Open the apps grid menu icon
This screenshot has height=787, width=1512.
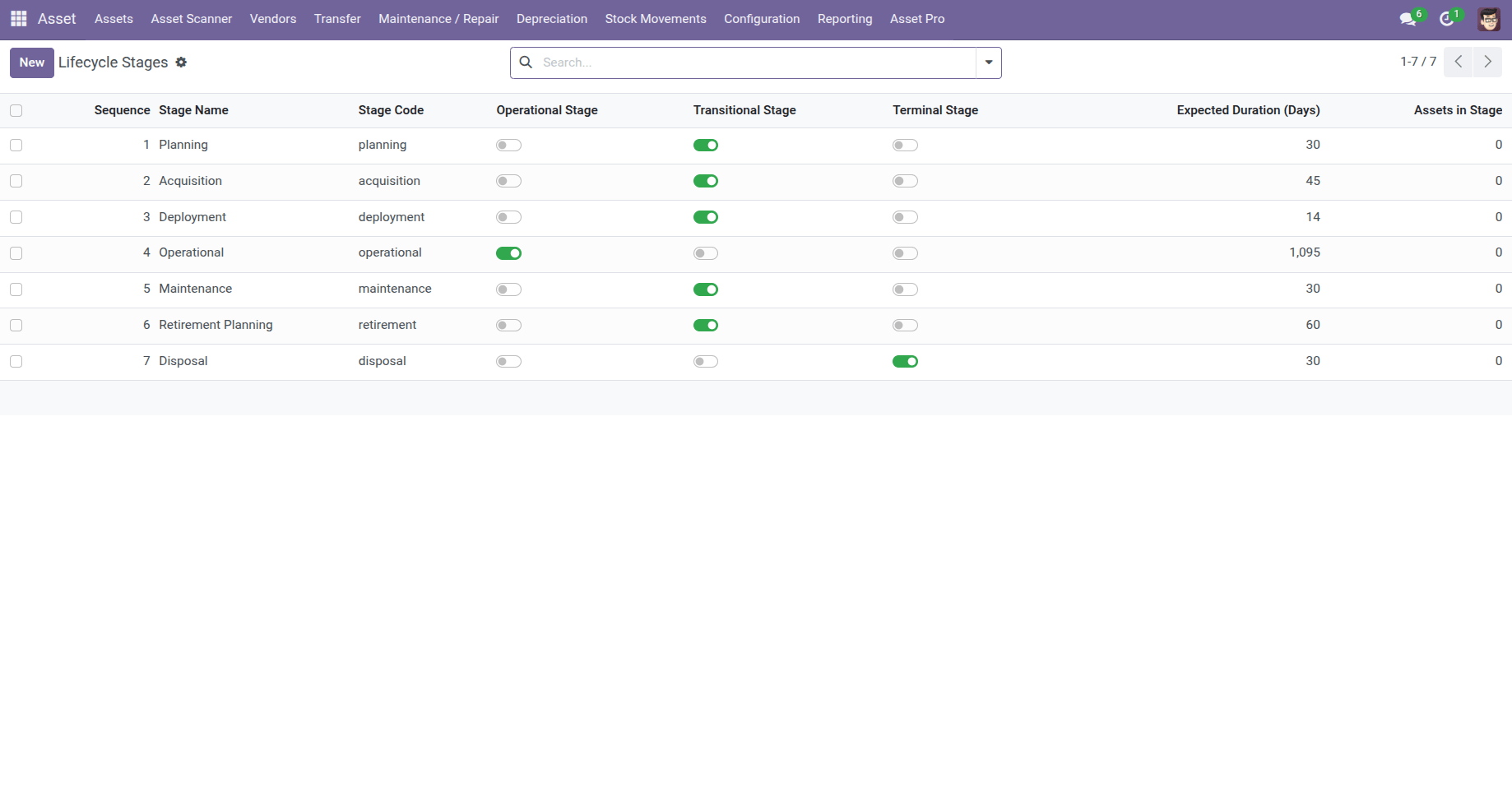[19, 18]
